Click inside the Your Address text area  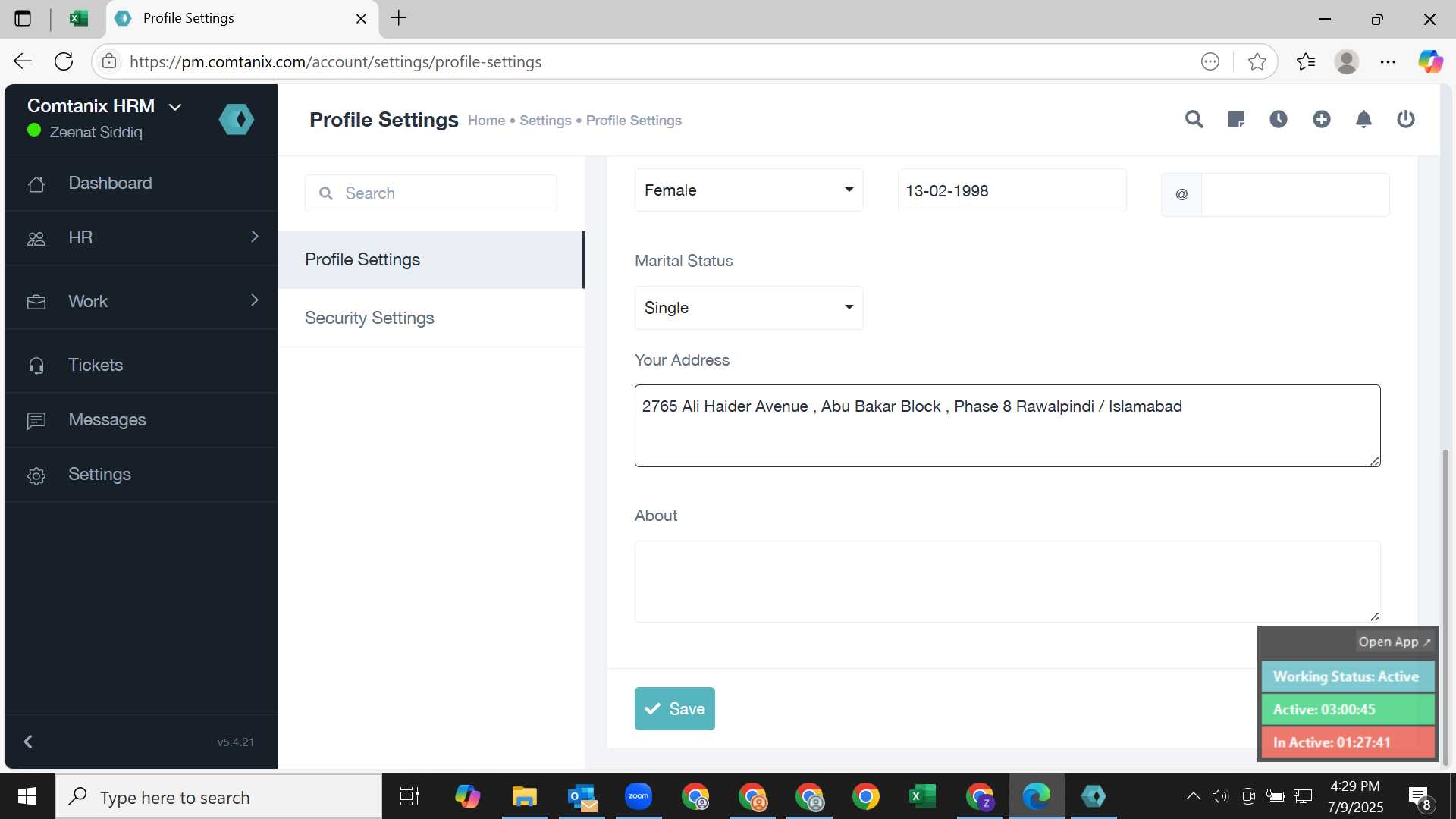click(x=1007, y=425)
